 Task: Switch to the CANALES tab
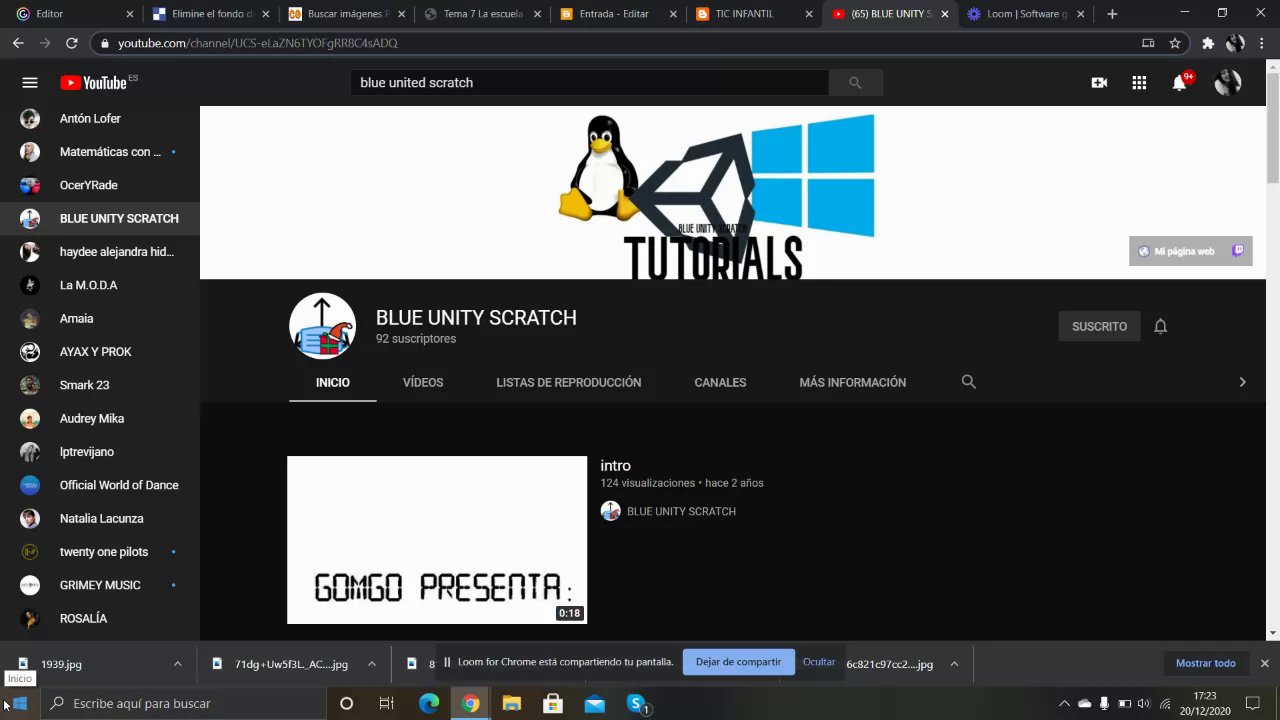pyautogui.click(x=720, y=382)
